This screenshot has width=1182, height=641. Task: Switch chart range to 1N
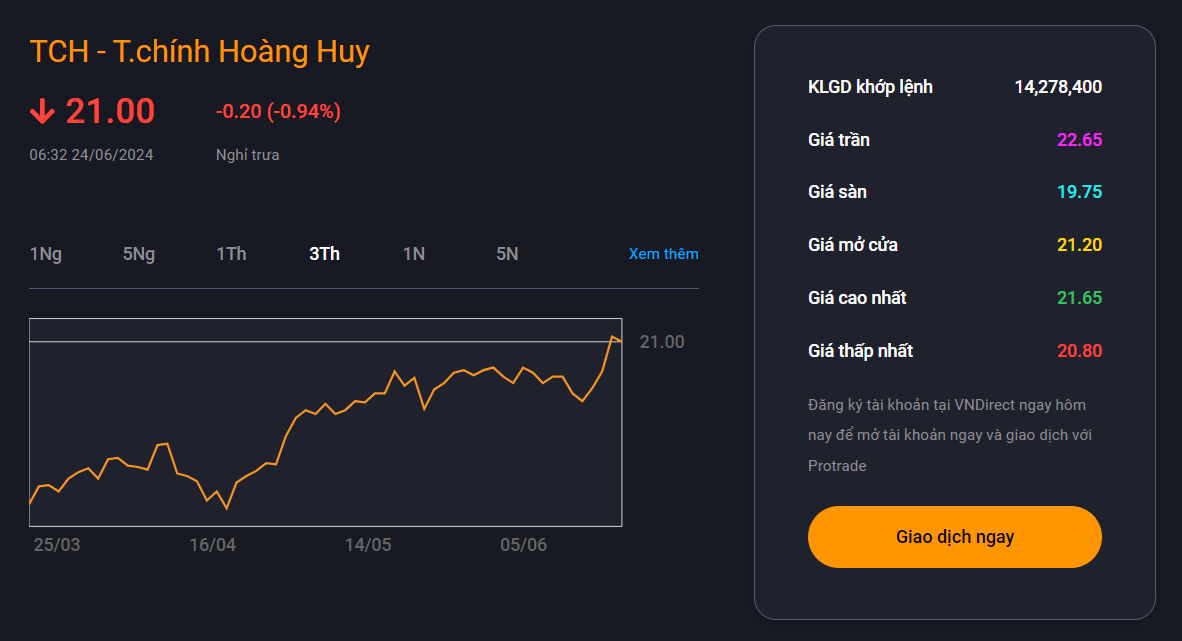click(413, 254)
